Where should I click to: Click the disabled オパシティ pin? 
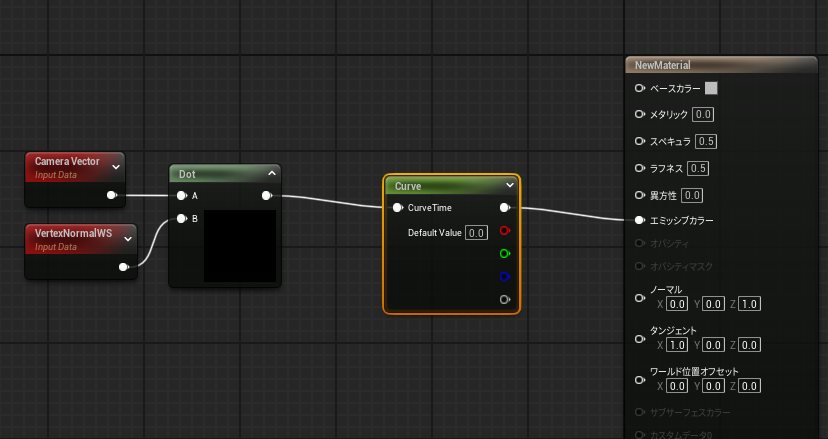[640, 244]
